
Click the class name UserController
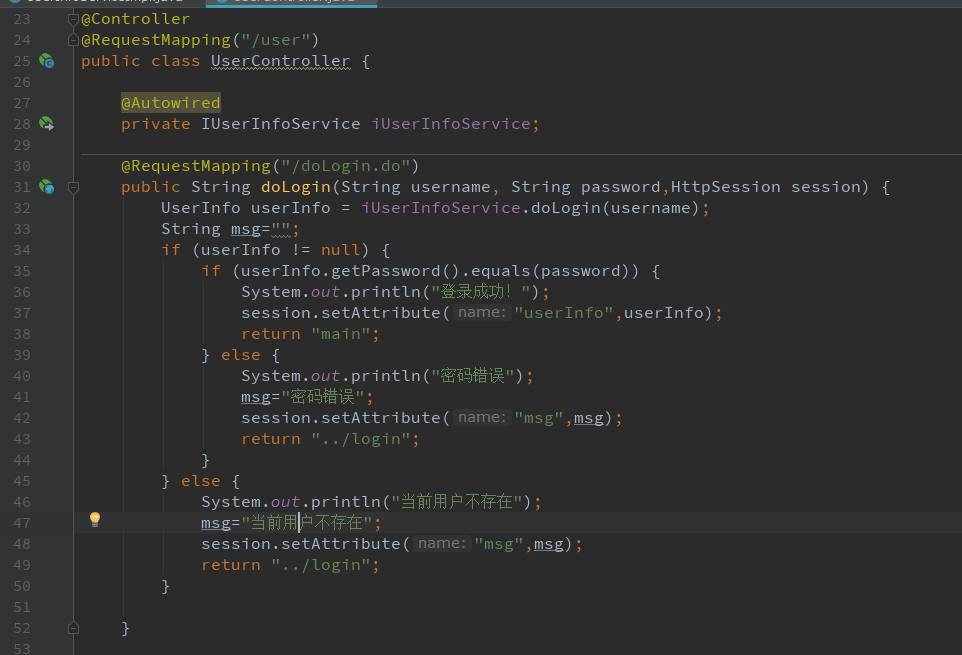point(281,61)
